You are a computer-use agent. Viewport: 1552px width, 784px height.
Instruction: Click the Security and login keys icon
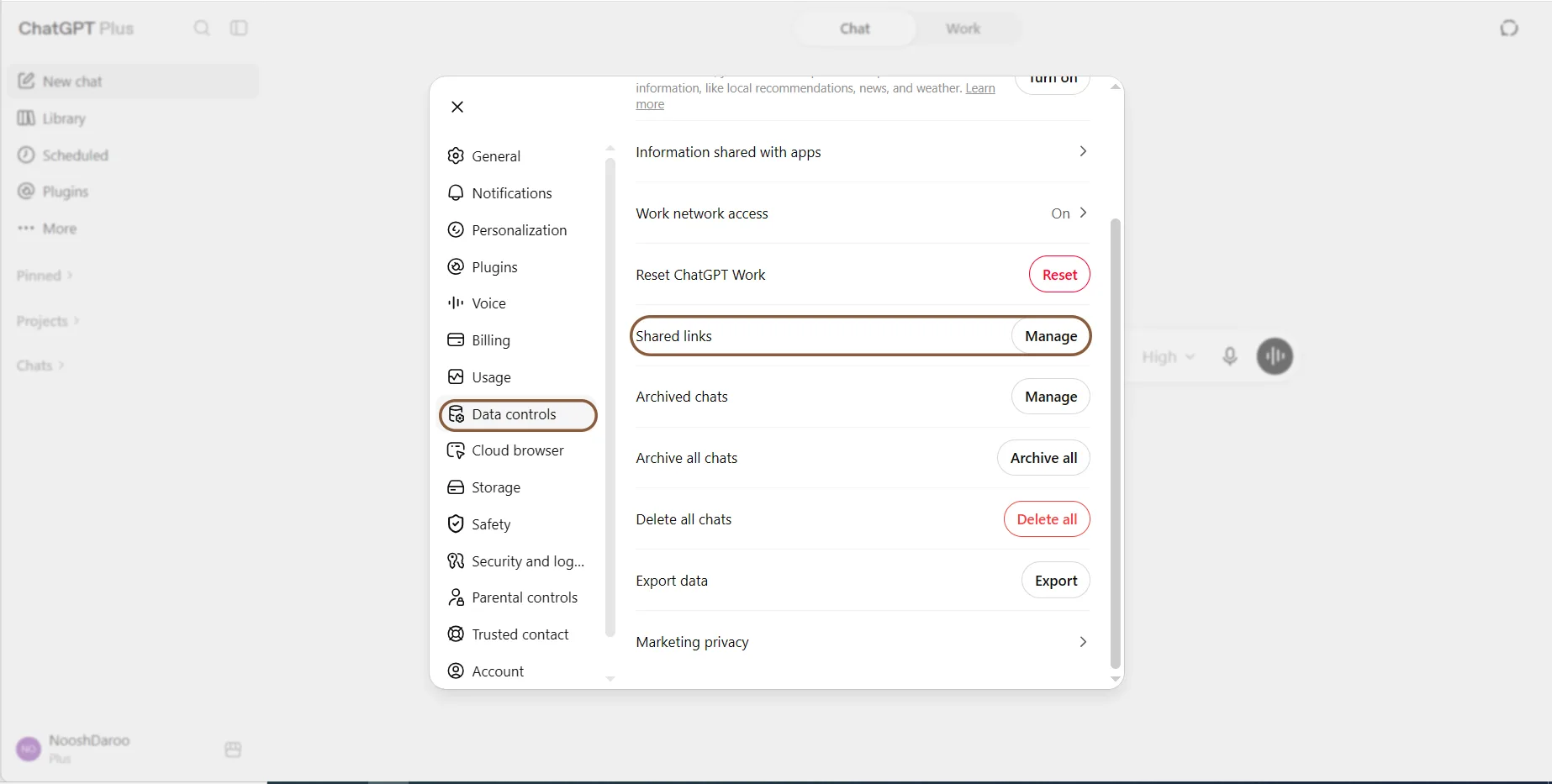coord(456,560)
